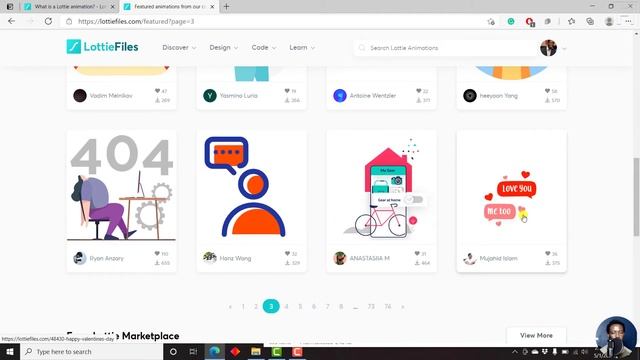640x360 pixels.
Task: Go to next page with right chevron
Action: pyautogui.click(x=403, y=307)
